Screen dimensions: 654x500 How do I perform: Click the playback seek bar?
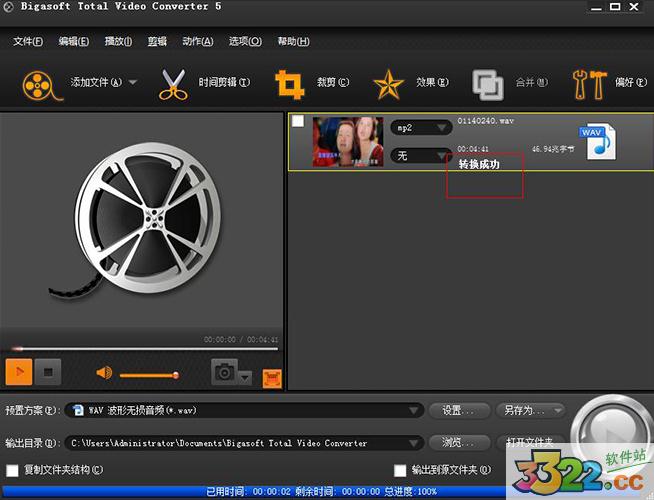pos(145,349)
